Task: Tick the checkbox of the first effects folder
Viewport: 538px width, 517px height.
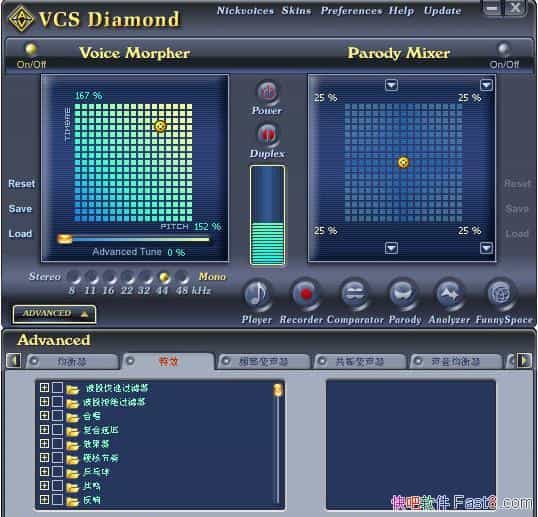Action: coord(57,388)
